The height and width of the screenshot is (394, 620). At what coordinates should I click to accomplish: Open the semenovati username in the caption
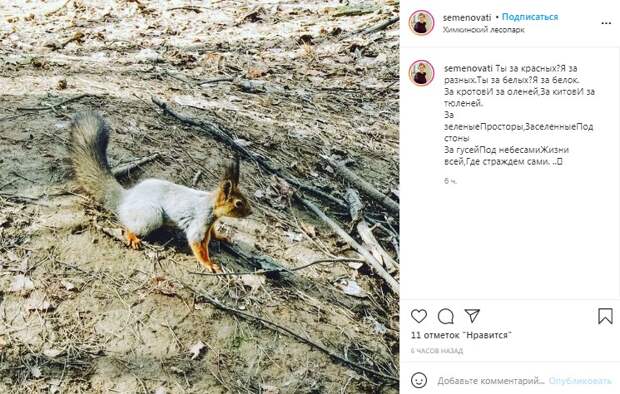(468, 68)
